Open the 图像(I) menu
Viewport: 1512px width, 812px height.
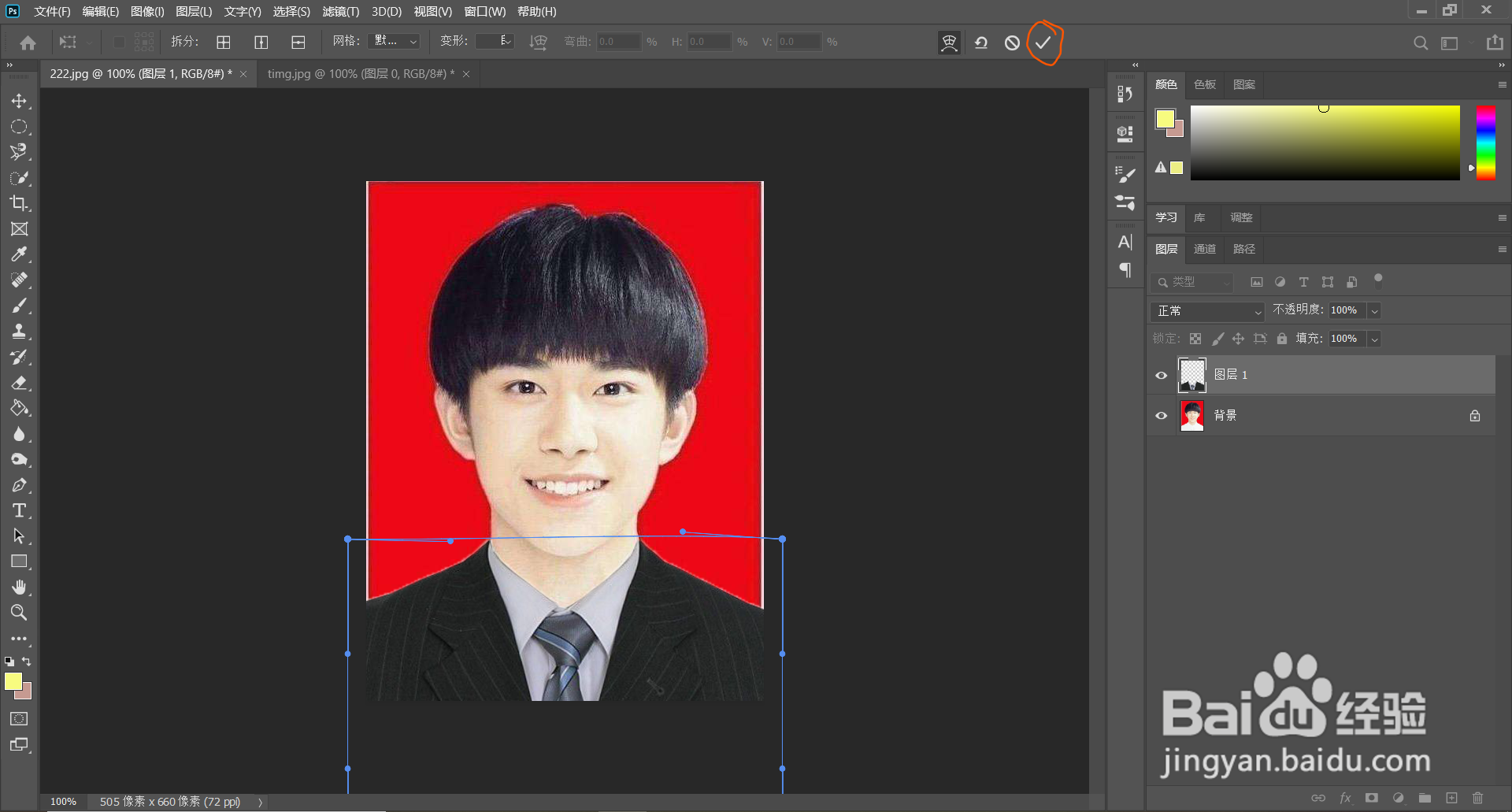147,12
